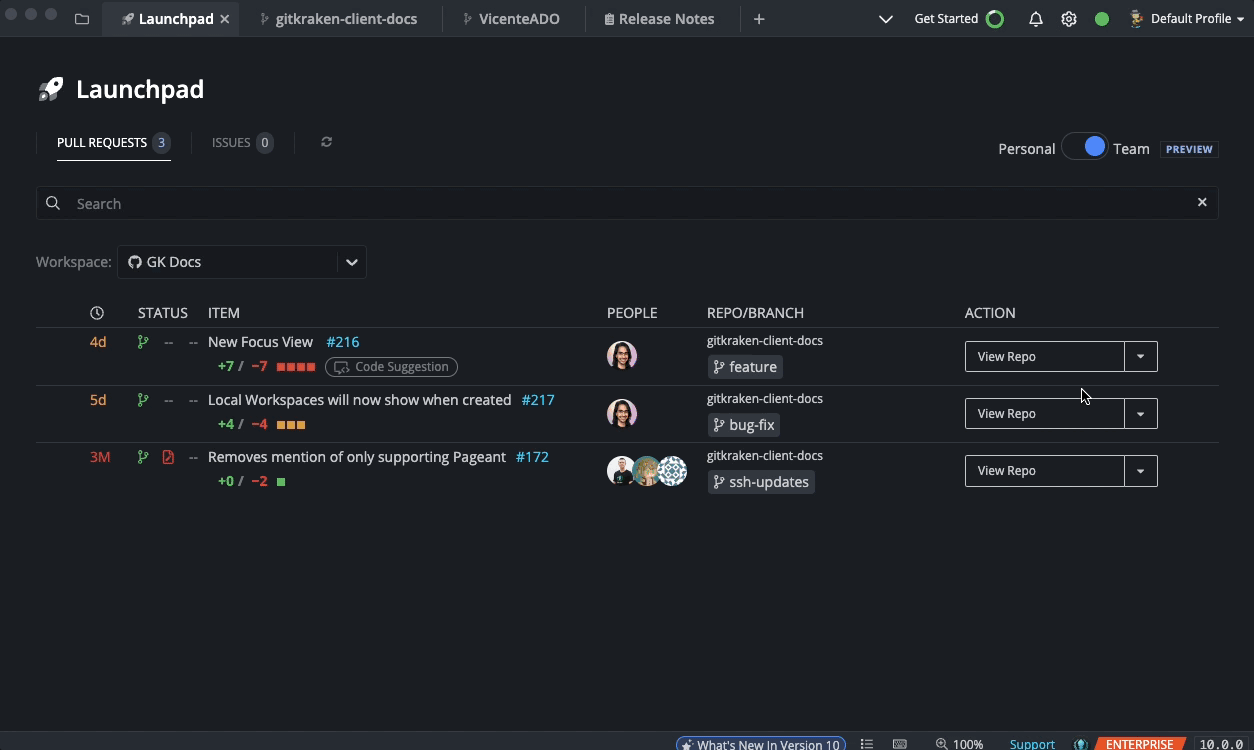Click View Repo for New Focus View
Screen dimensions: 1254x750
pos(1044,356)
